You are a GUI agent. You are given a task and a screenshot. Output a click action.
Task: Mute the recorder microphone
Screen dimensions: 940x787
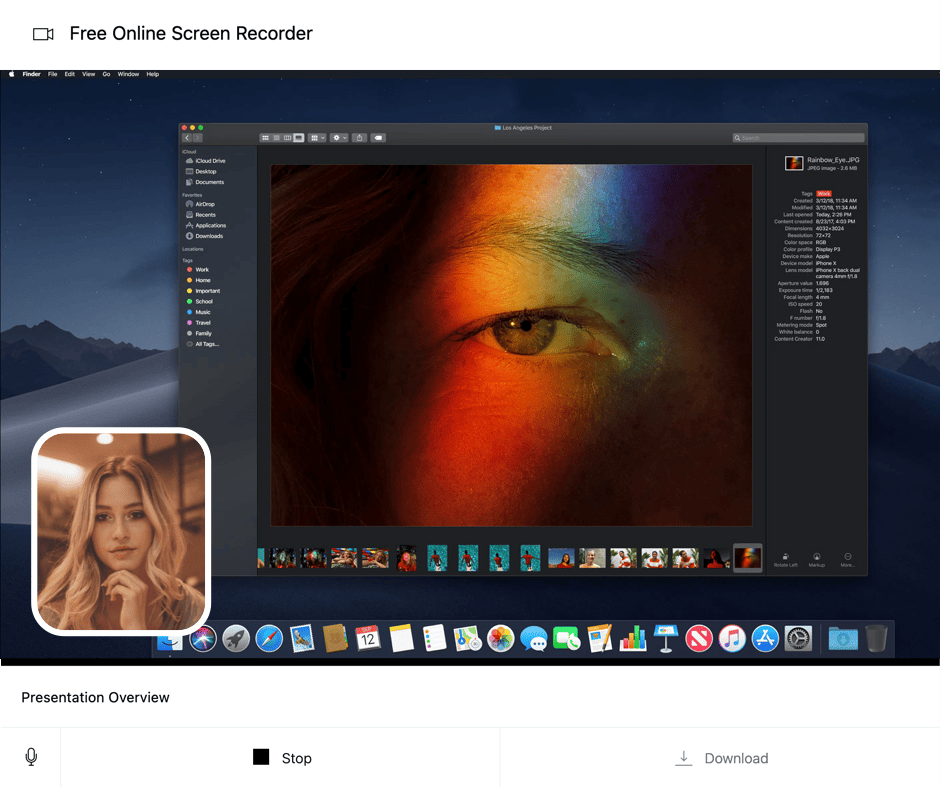[31, 756]
